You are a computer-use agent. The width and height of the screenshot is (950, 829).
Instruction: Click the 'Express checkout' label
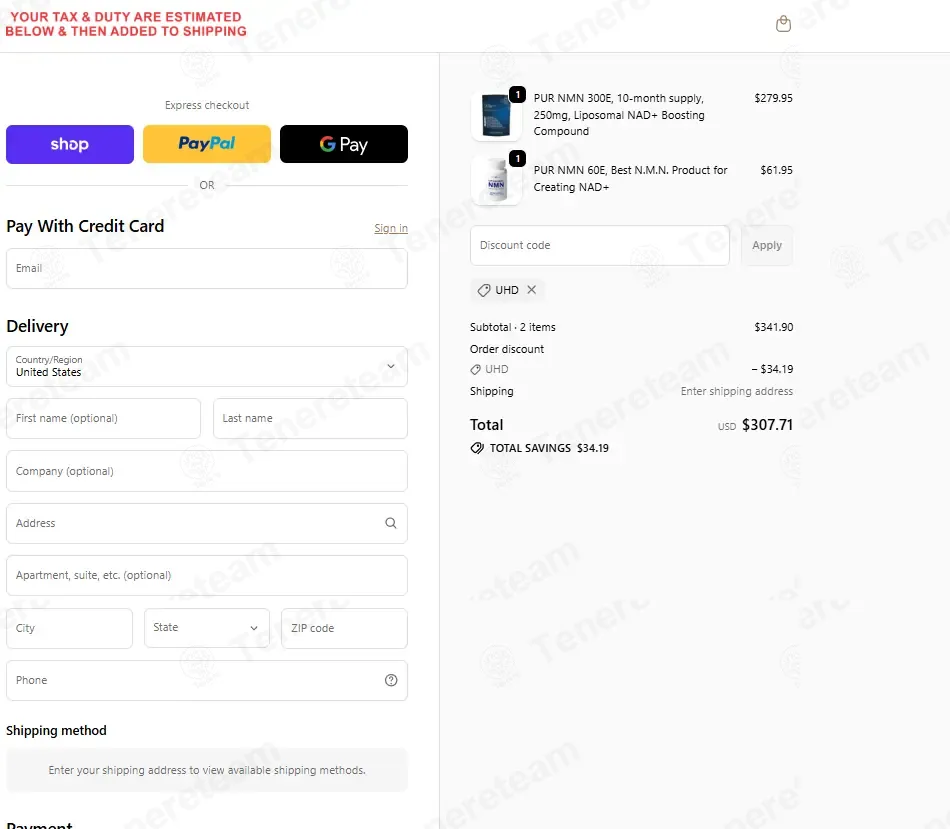[207, 105]
